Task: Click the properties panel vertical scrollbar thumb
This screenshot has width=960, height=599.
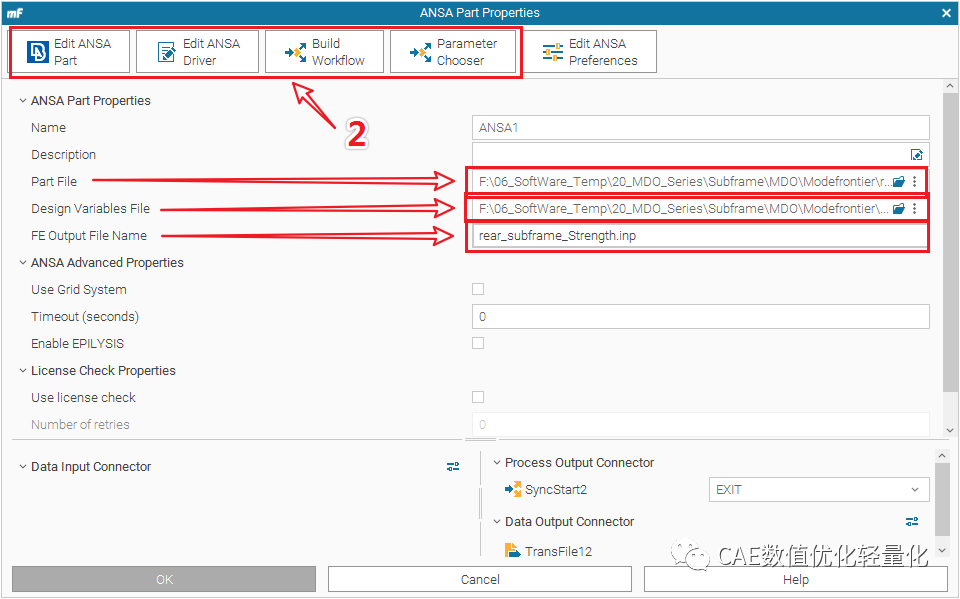Action: [950, 243]
